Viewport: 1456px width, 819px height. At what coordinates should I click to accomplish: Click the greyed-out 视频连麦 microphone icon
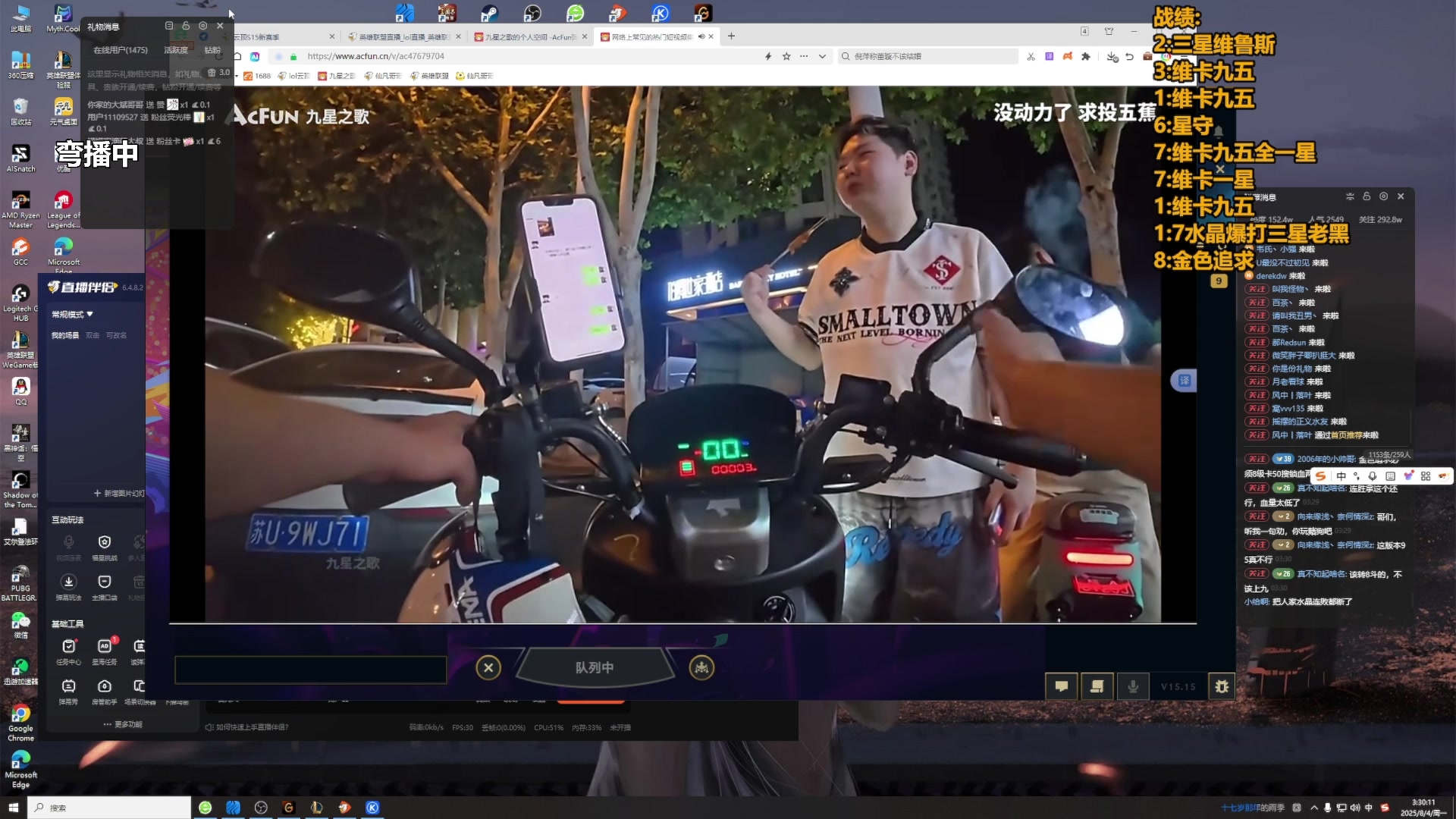click(x=68, y=542)
